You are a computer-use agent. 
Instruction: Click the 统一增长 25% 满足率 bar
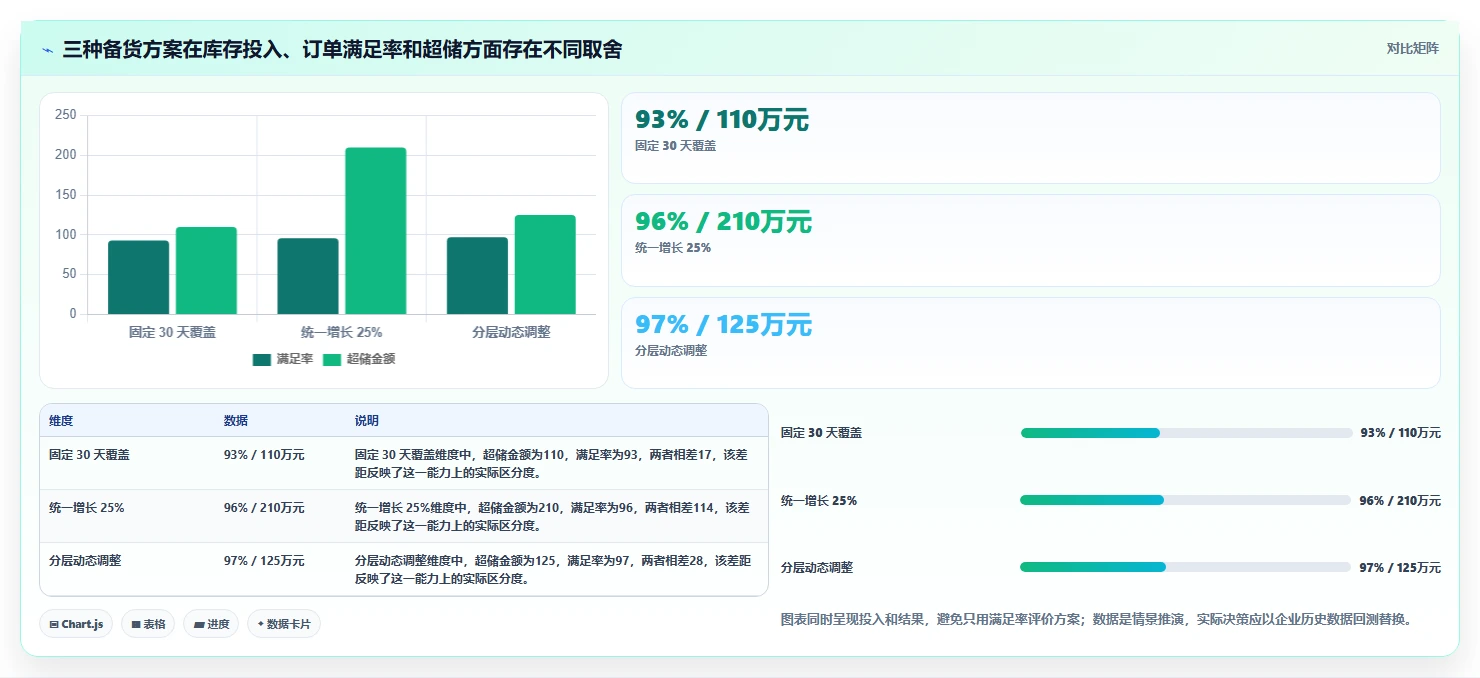[x=308, y=276]
